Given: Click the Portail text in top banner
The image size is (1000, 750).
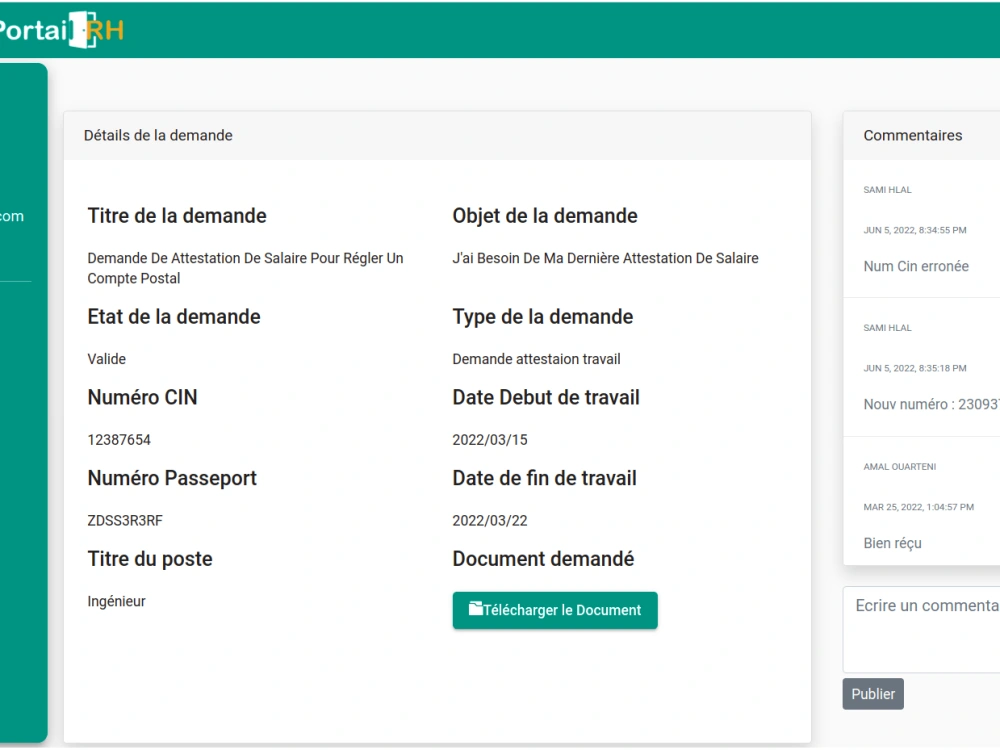Looking at the screenshot, I should pyautogui.click(x=33, y=30).
